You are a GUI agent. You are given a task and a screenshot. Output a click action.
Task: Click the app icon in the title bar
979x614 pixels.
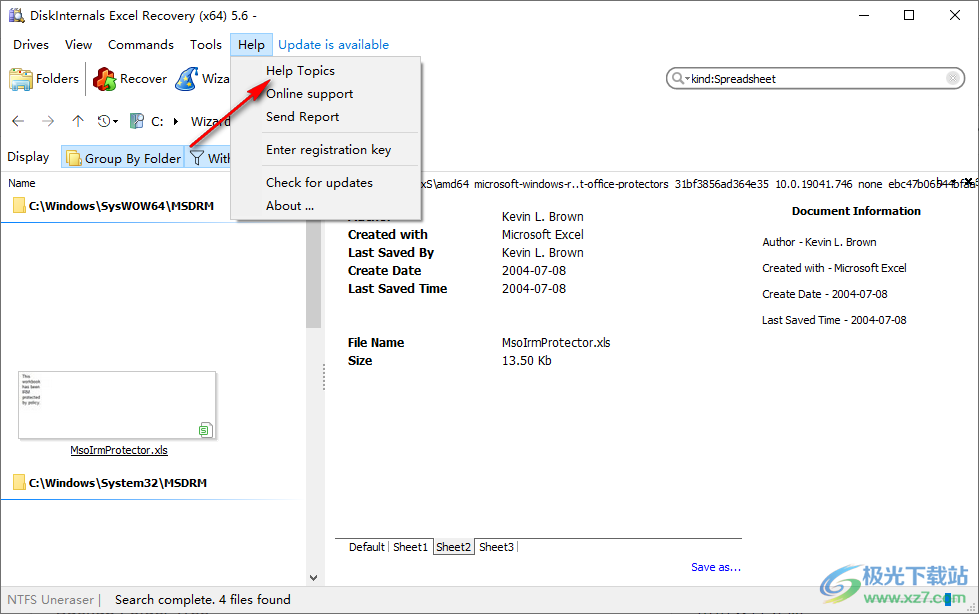(16, 16)
